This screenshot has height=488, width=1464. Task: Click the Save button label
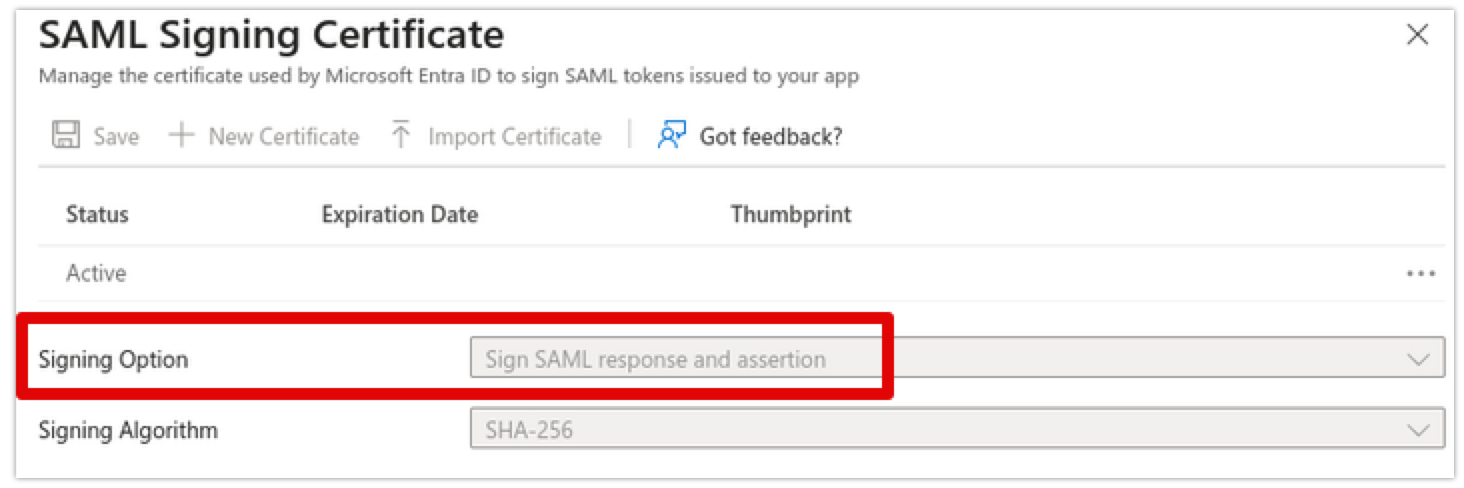[x=116, y=137]
